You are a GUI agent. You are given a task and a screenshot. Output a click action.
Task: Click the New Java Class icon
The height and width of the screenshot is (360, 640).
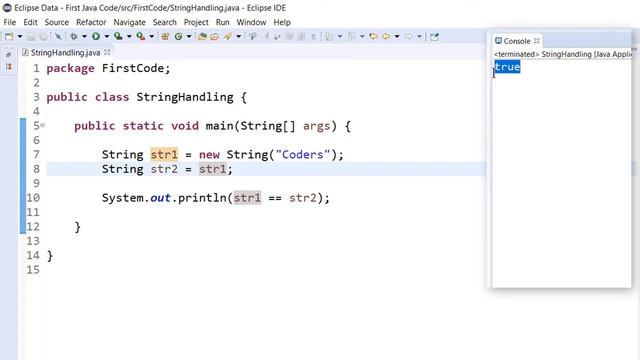point(178,36)
